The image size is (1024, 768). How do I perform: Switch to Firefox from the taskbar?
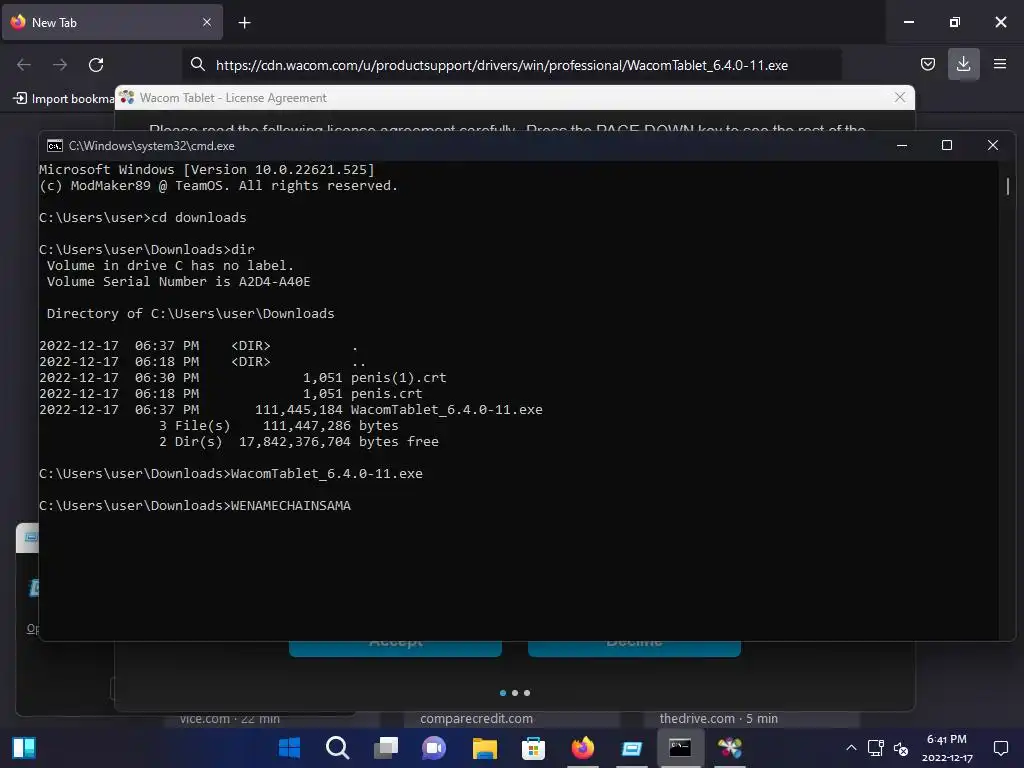point(583,748)
